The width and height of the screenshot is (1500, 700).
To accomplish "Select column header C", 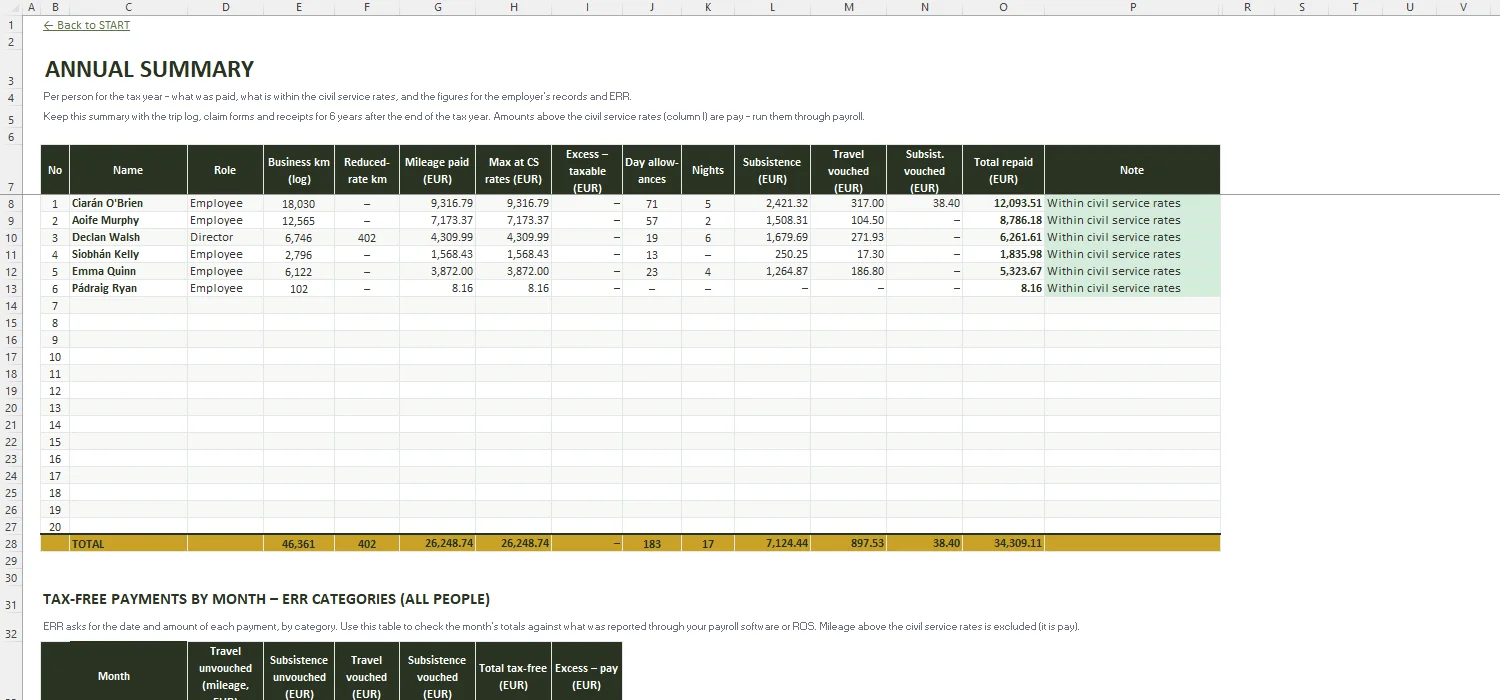I will pos(128,7).
